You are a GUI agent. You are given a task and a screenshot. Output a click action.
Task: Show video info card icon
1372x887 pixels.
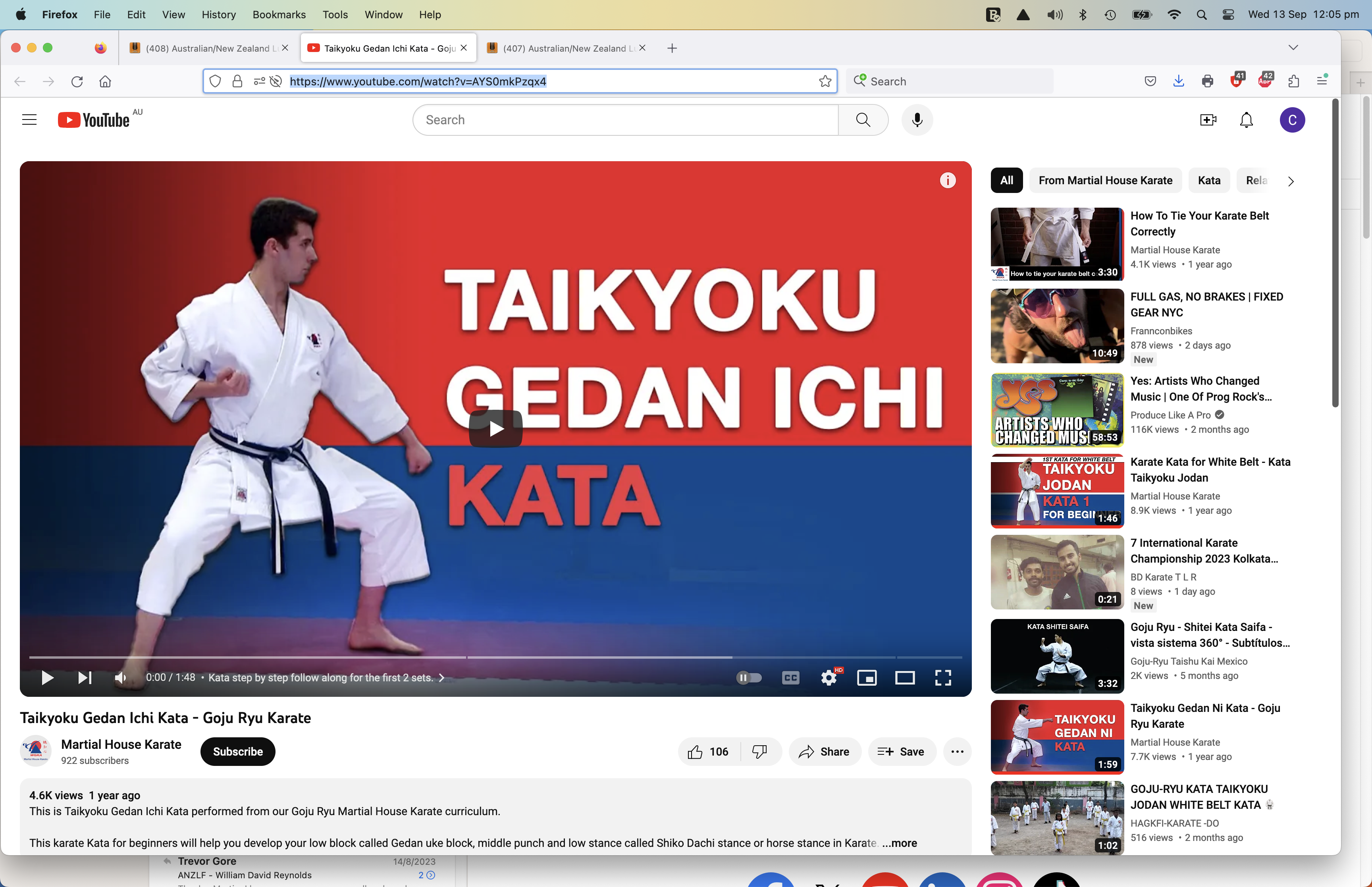(948, 180)
